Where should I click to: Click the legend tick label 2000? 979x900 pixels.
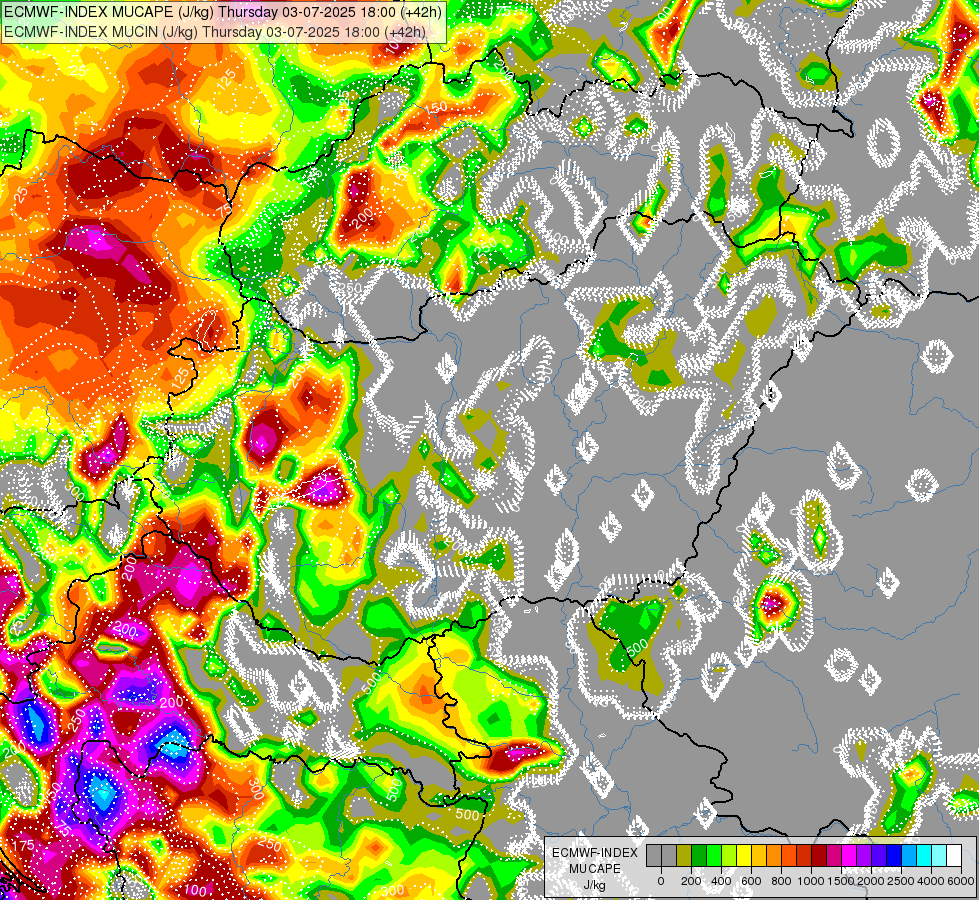point(872,881)
